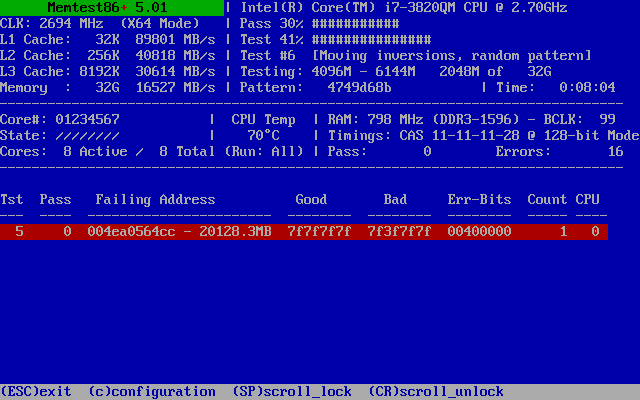Click the BCLK: 99 value

pyautogui.click(x=580, y=119)
